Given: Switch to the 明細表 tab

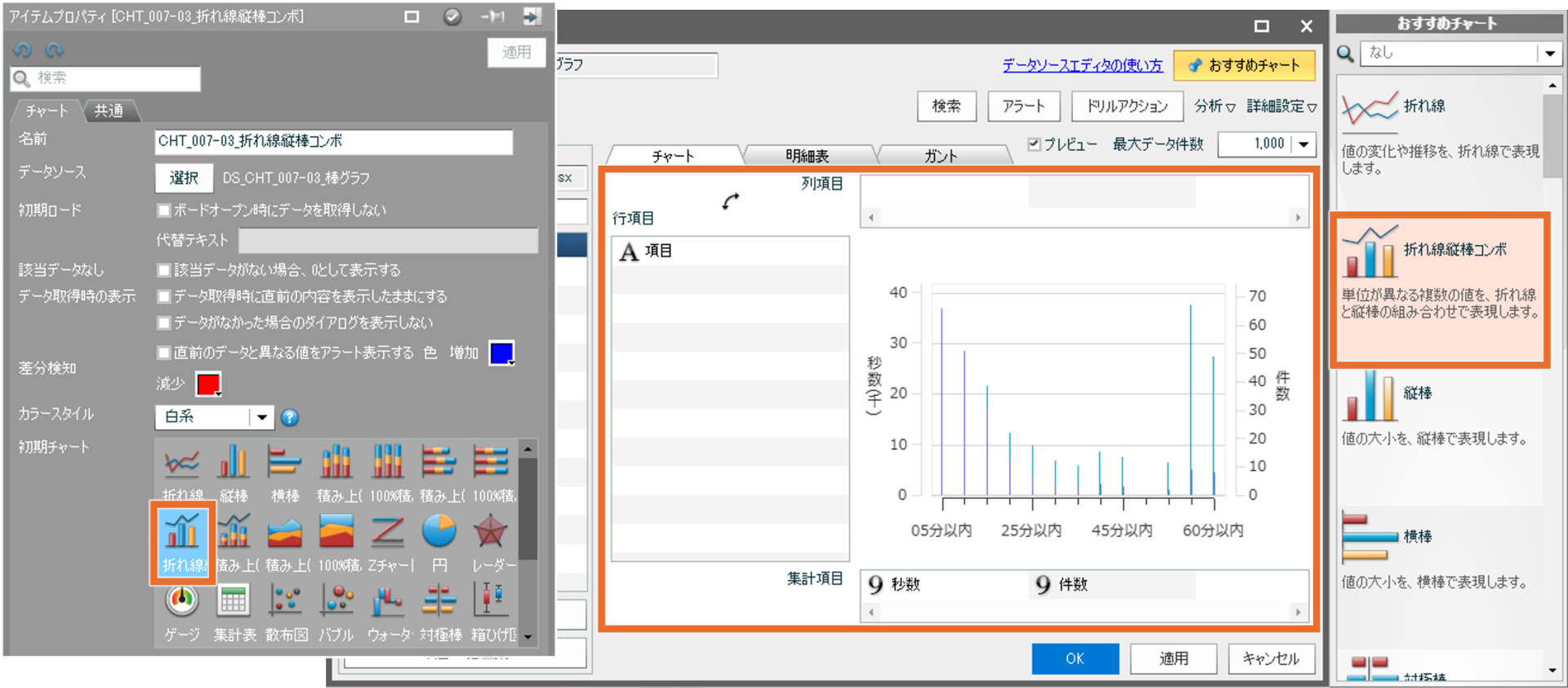Looking at the screenshot, I should [807, 155].
